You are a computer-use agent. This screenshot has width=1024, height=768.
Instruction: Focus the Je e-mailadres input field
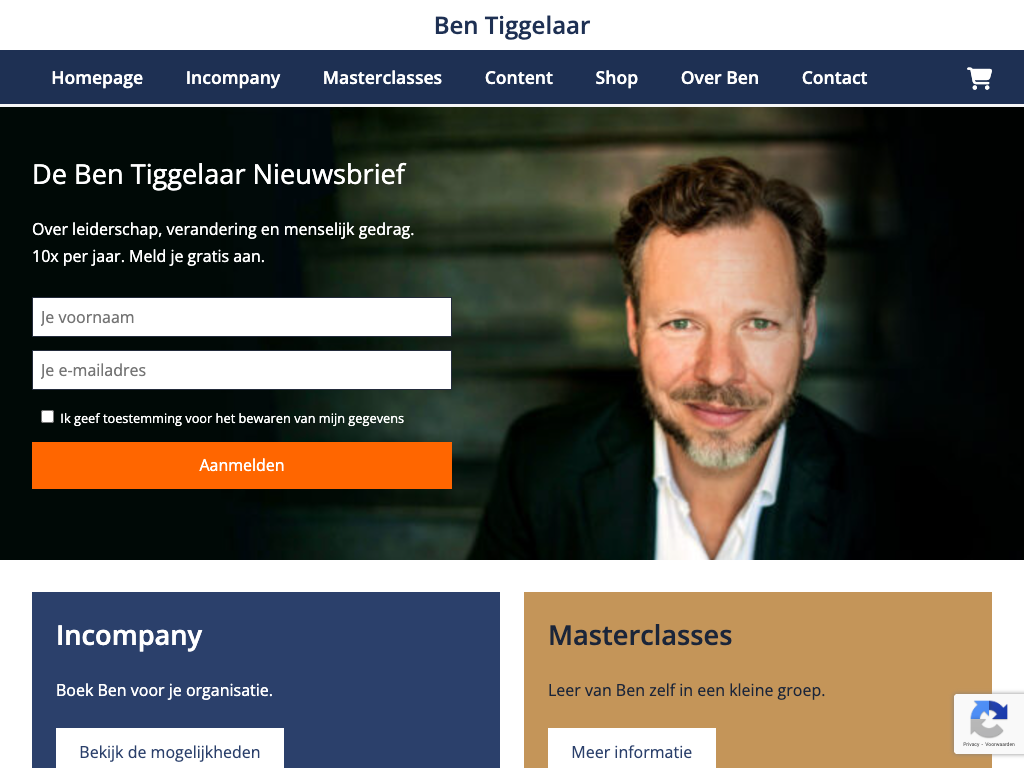coord(242,370)
